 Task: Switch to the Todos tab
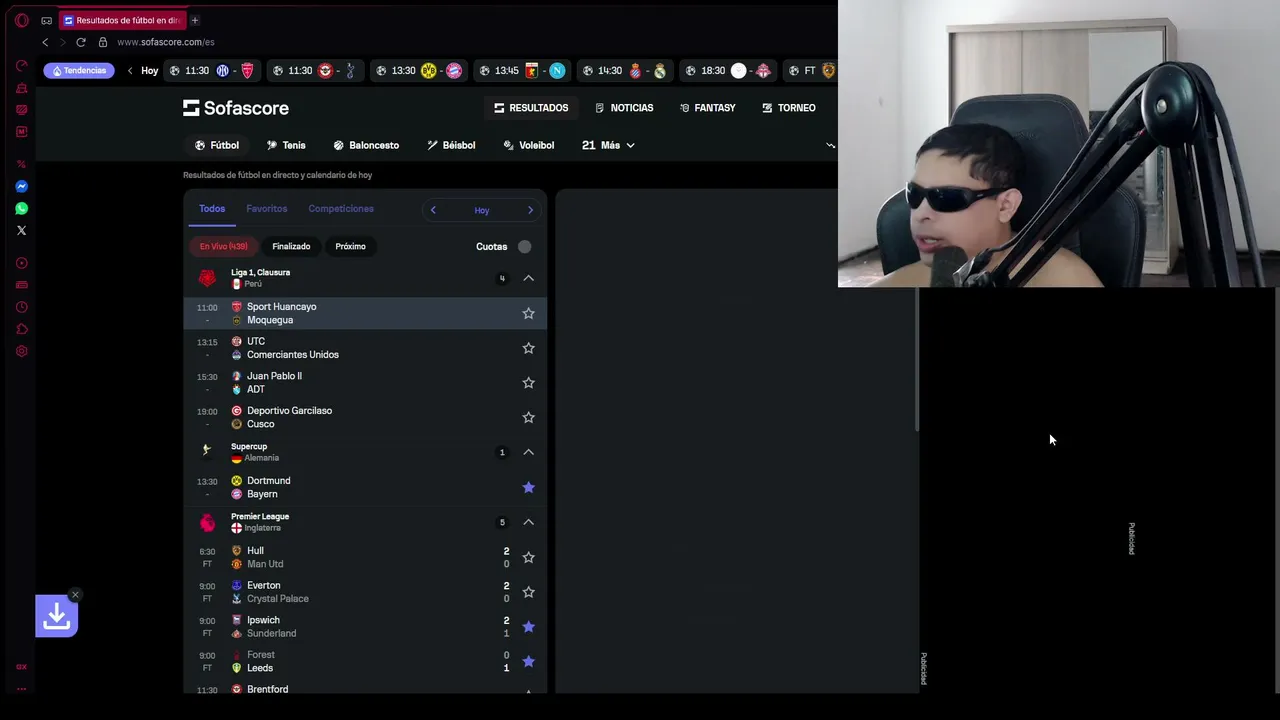pos(212,209)
